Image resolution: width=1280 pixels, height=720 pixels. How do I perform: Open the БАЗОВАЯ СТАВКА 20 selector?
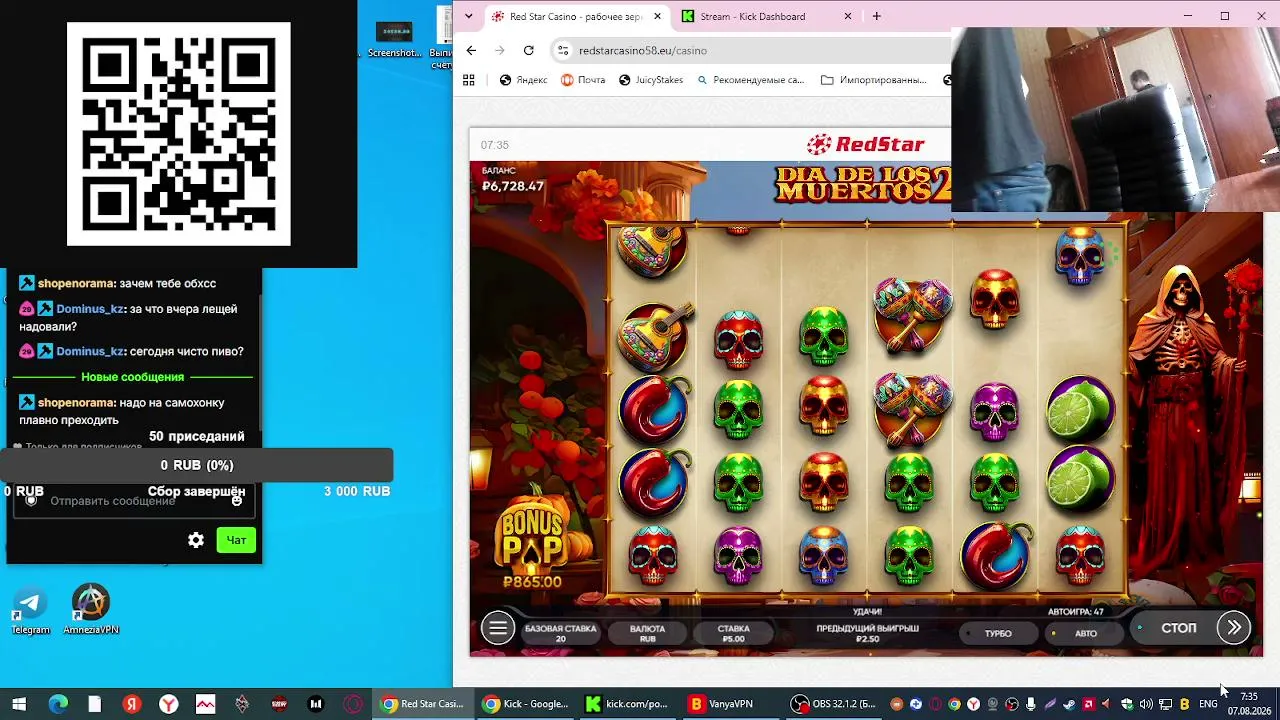pyautogui.click(x=560, y=633)
